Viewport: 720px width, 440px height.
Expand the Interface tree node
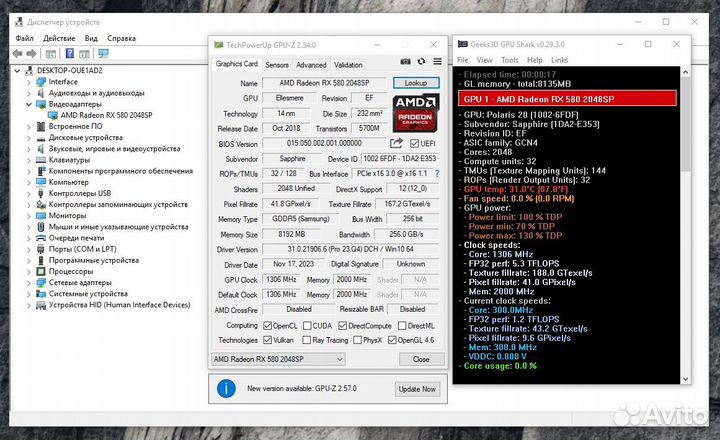29,82
